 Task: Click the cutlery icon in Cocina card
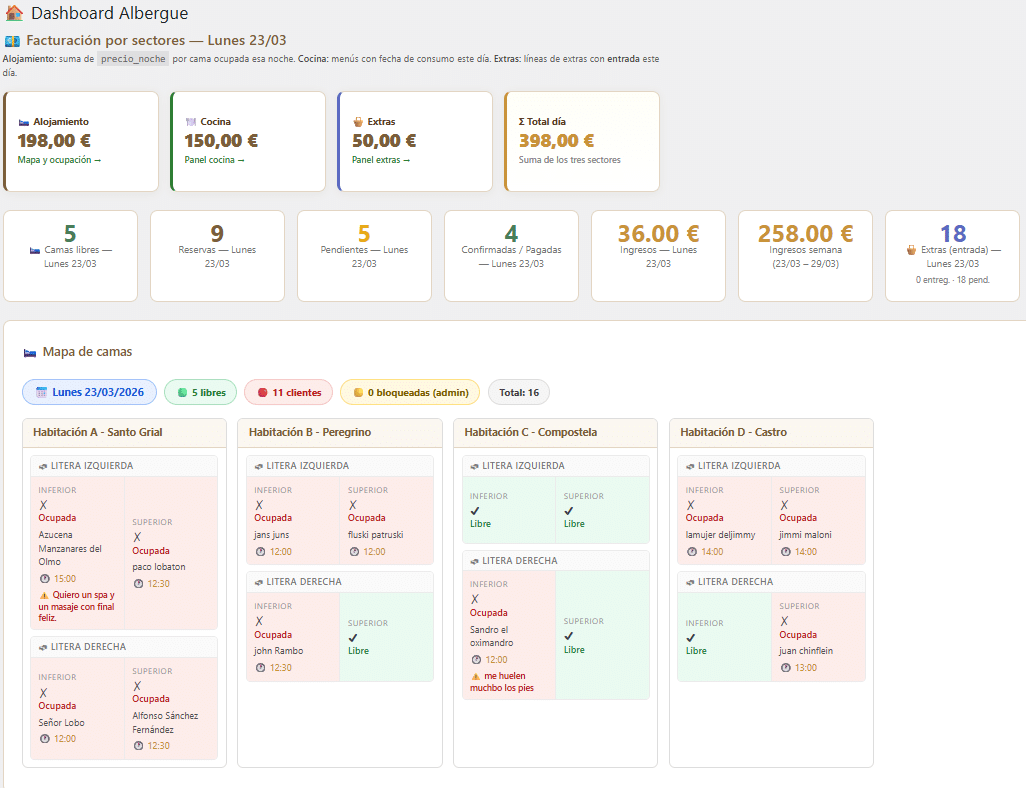(191, 122)
